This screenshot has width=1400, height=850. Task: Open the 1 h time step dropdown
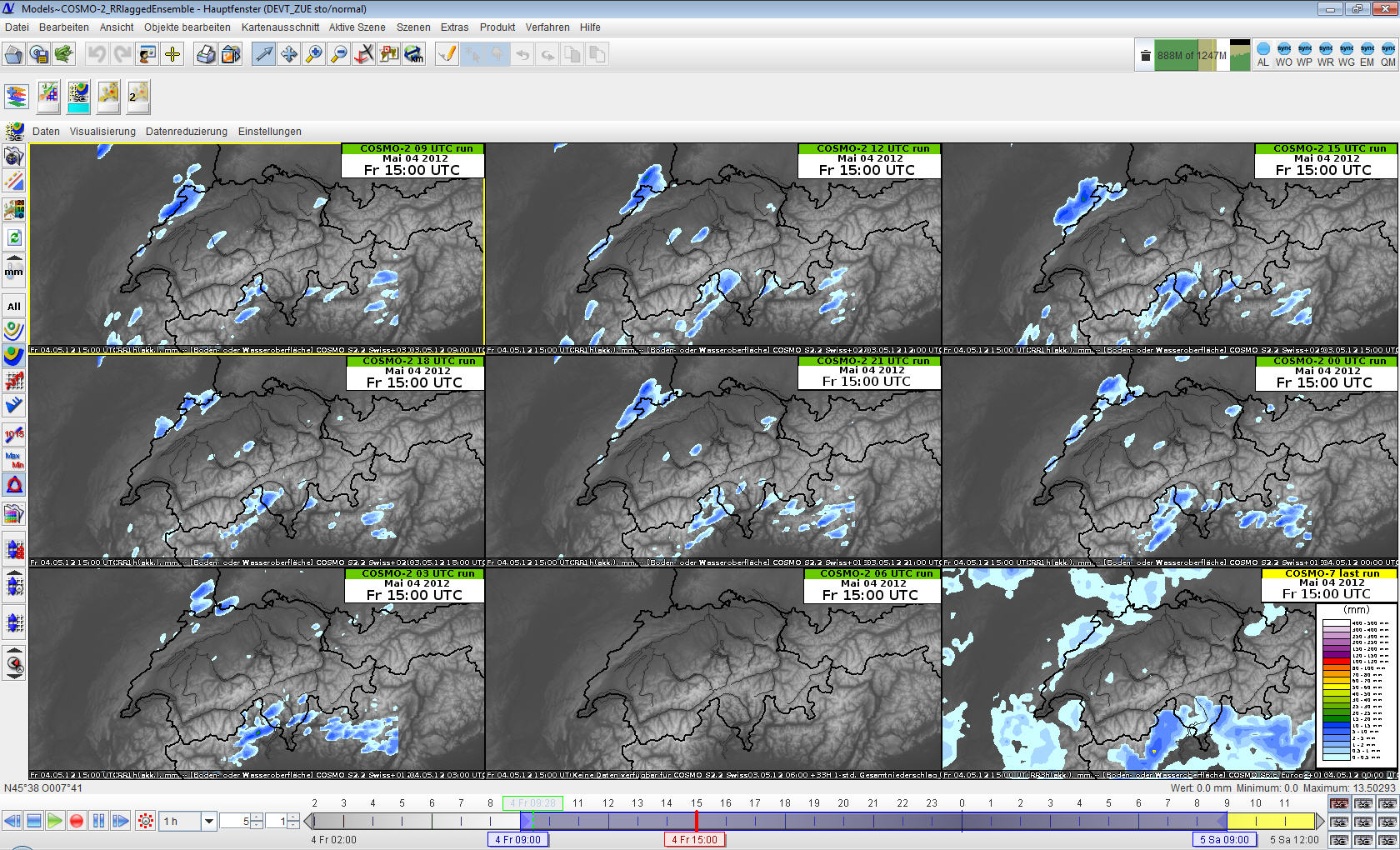(x=209, y=821)
